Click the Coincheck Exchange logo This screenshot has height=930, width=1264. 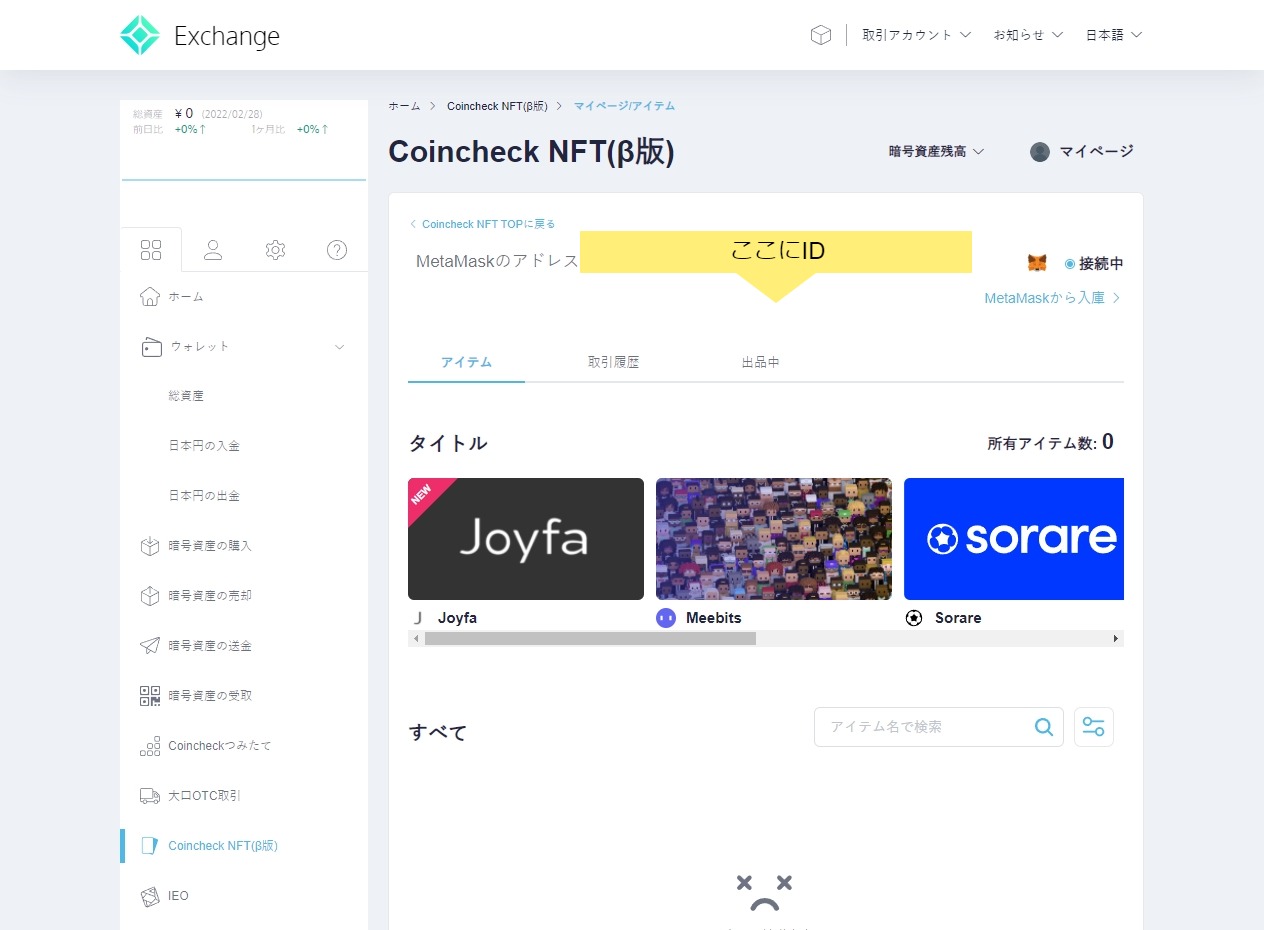pyautogui.click(x=200, y=35)
